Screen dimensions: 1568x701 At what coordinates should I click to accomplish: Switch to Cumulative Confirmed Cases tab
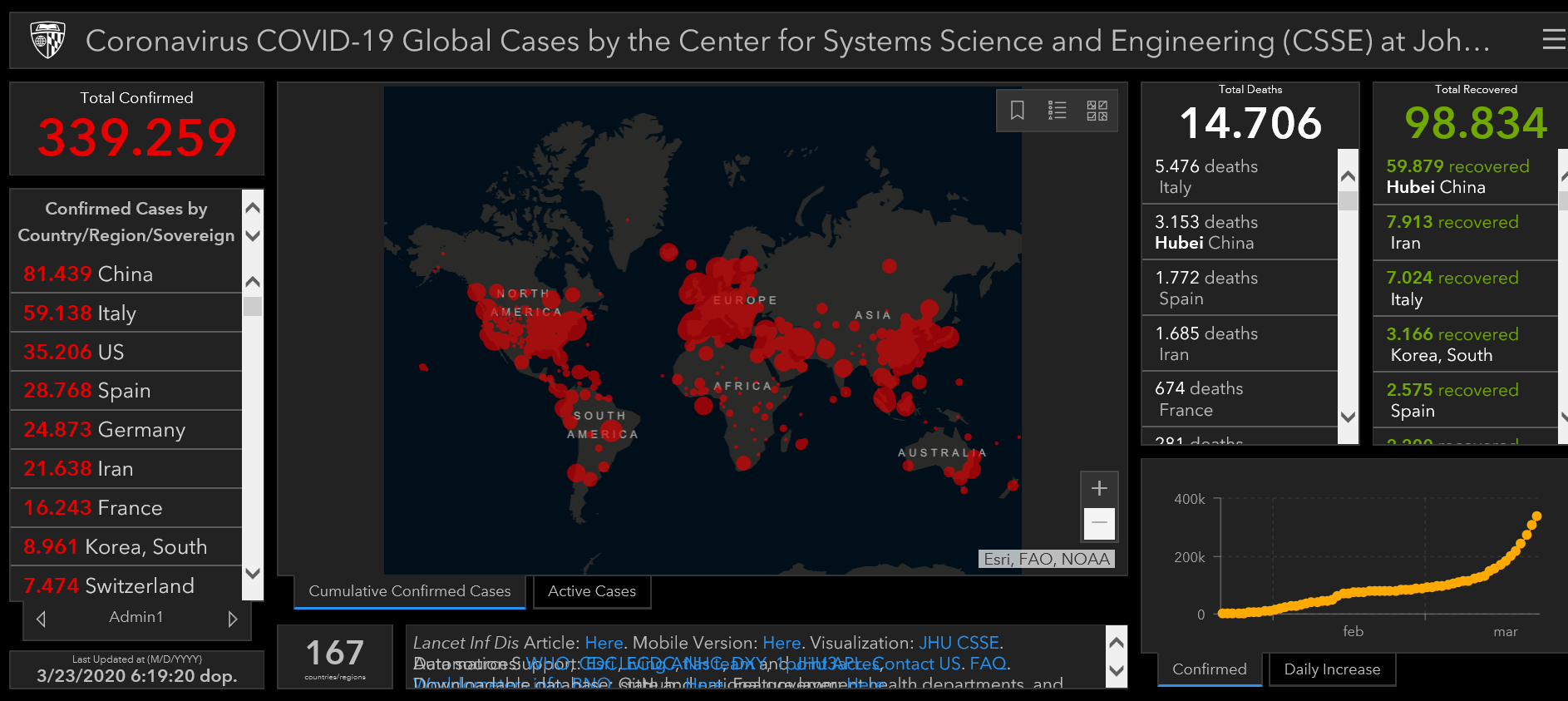(x=410, y=591)
